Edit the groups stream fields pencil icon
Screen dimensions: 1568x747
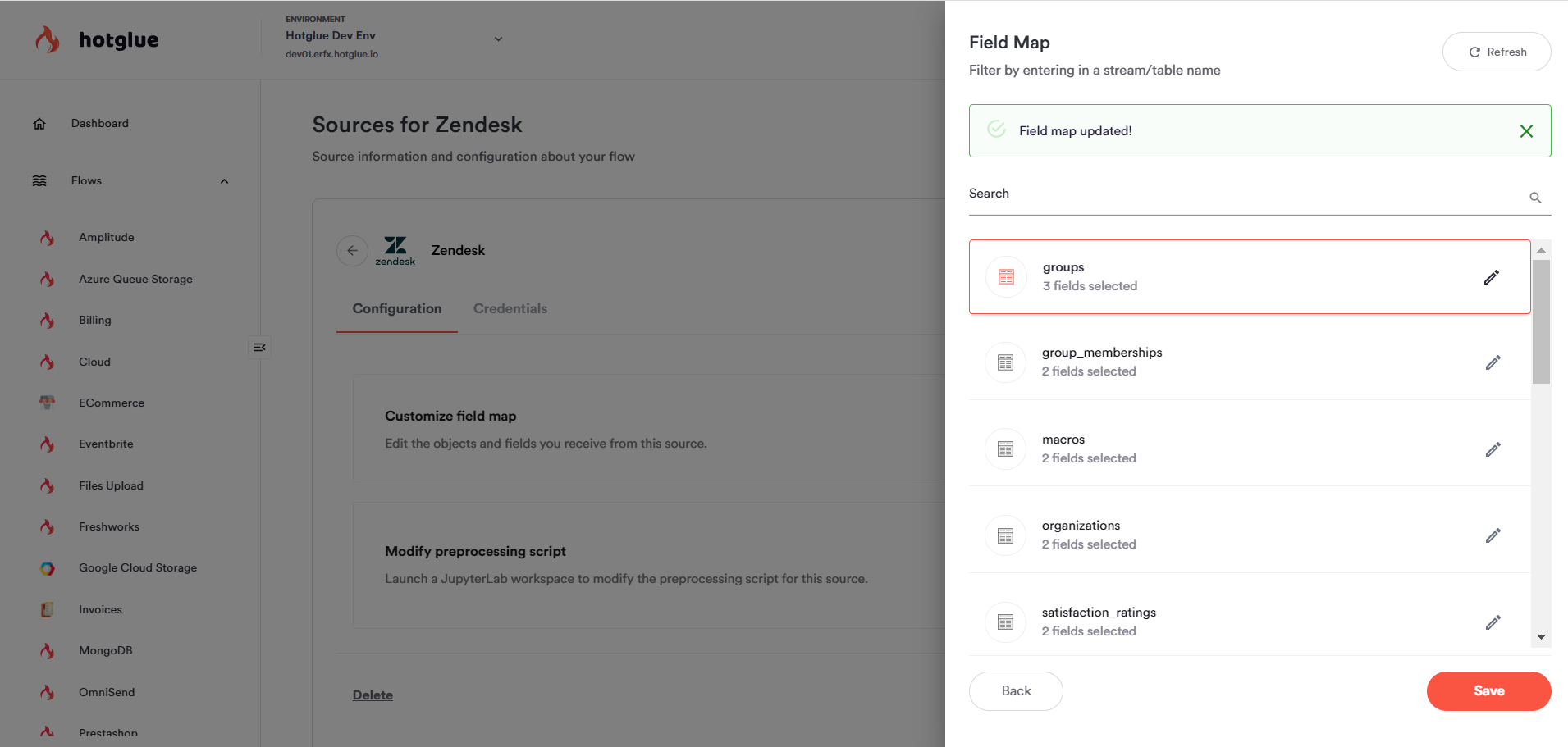pos(1492,277)
